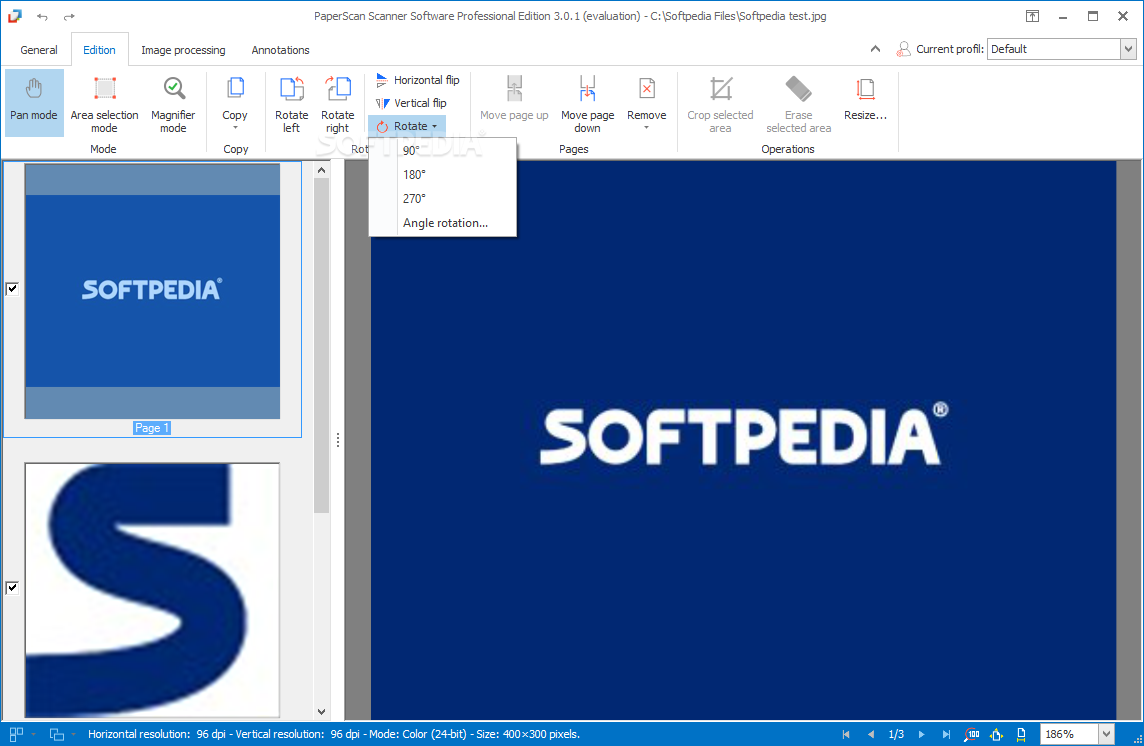
Task: Click the thumbnail panel scrollbar thumb
Action: tap(322, 345)
